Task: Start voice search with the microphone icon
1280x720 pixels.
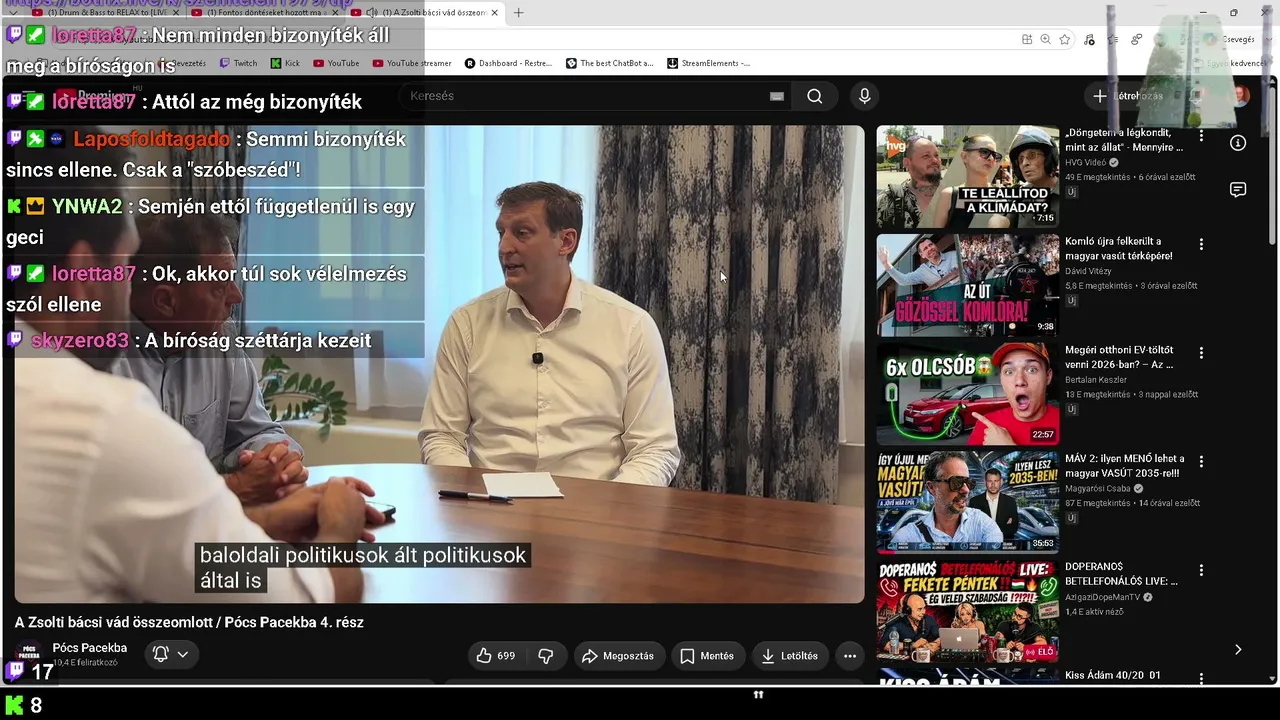Action: click(x=865, y=96)
